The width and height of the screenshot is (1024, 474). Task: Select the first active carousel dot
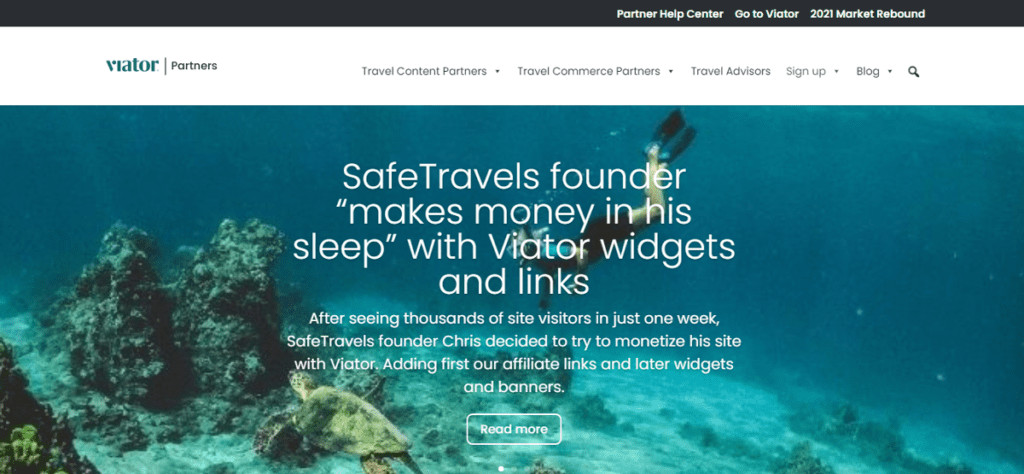[501, 469]
